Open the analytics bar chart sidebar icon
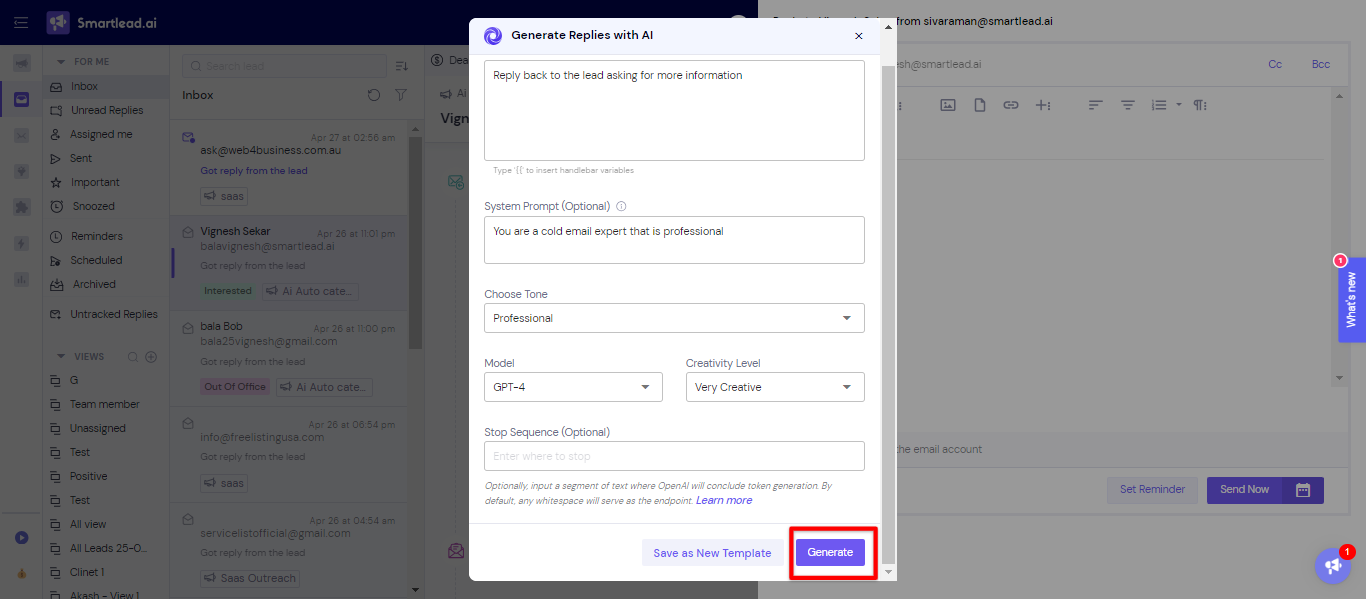 point(21,279)
